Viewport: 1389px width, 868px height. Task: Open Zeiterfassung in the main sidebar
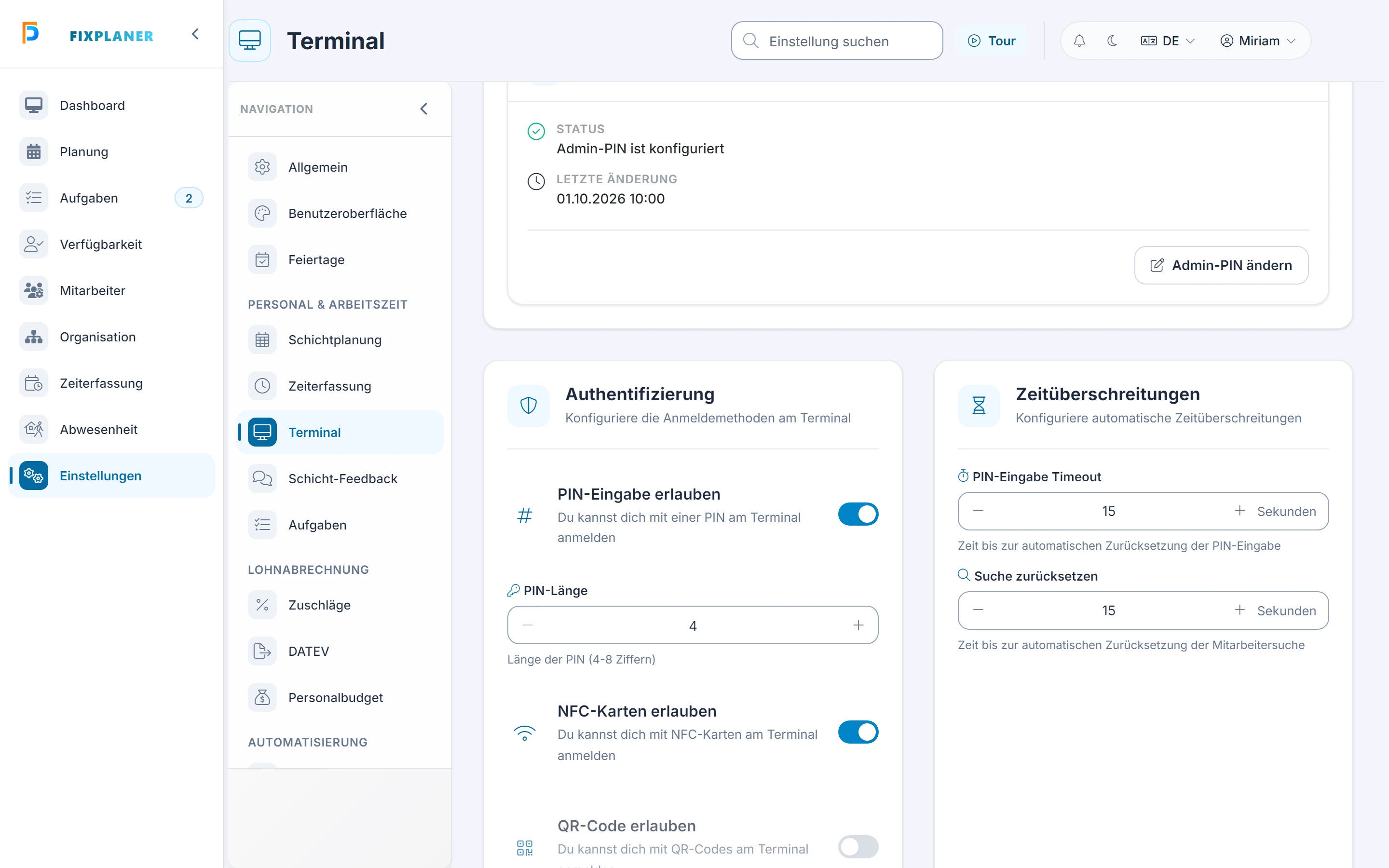(111, 383)
